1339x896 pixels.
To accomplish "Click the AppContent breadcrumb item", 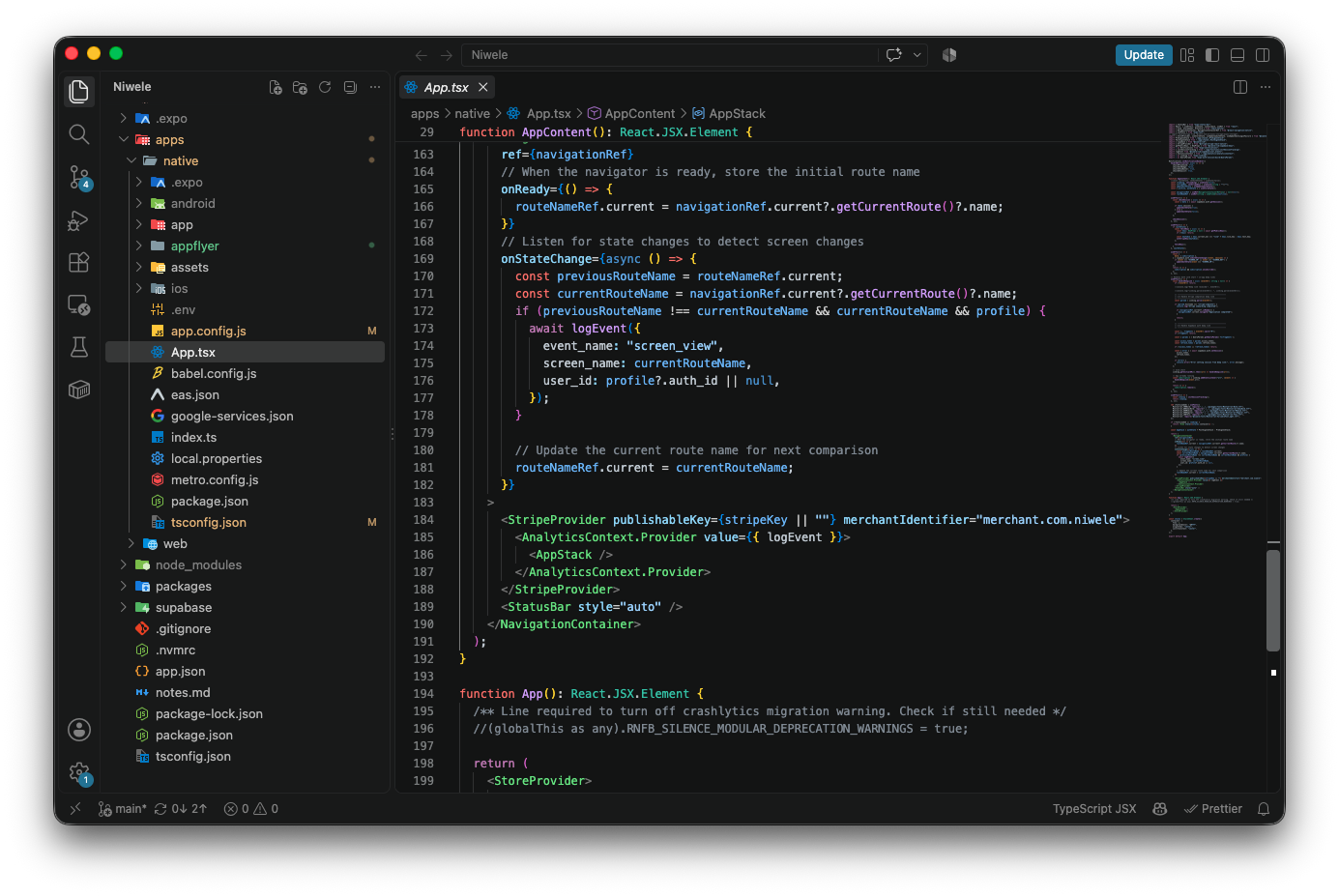I will 631,114.
